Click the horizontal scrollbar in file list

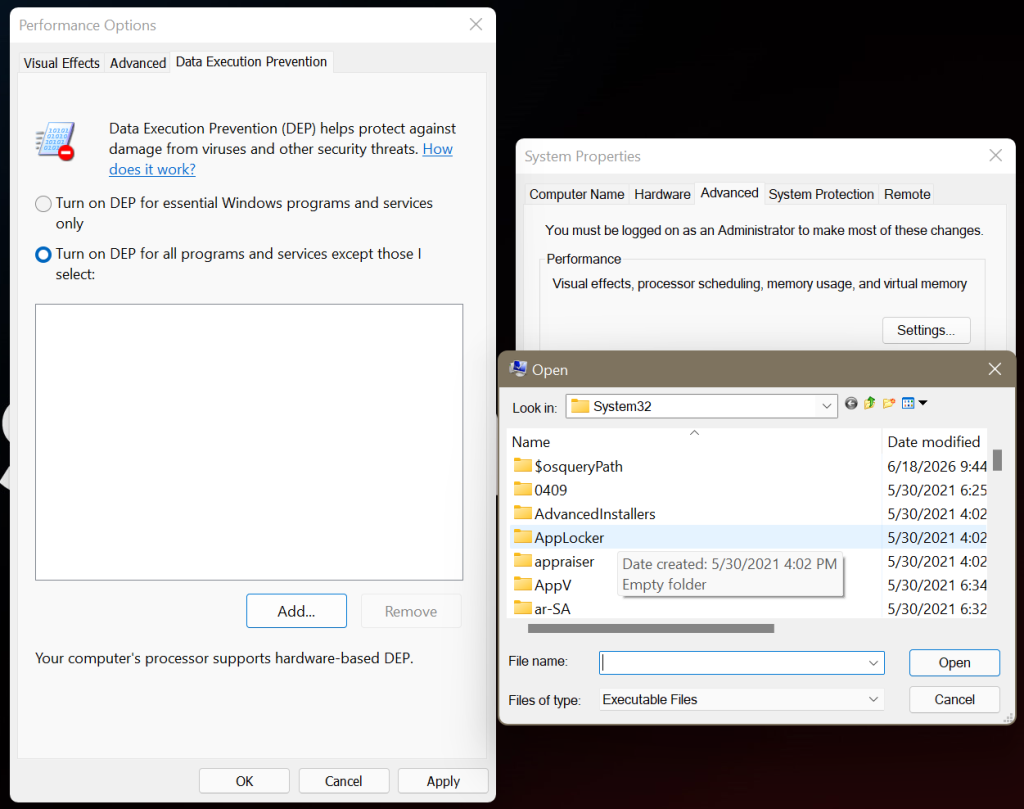pos(650,629)
